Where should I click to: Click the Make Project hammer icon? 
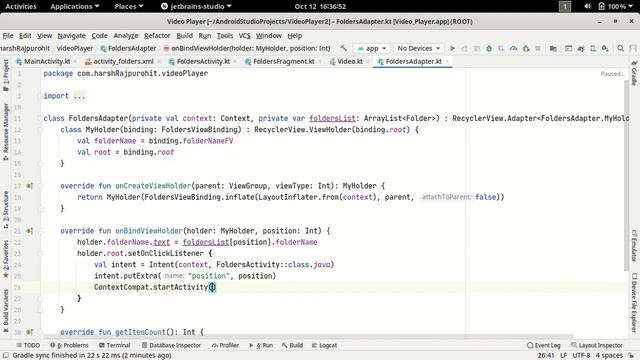pyautogui.click(x=343, y=48)
